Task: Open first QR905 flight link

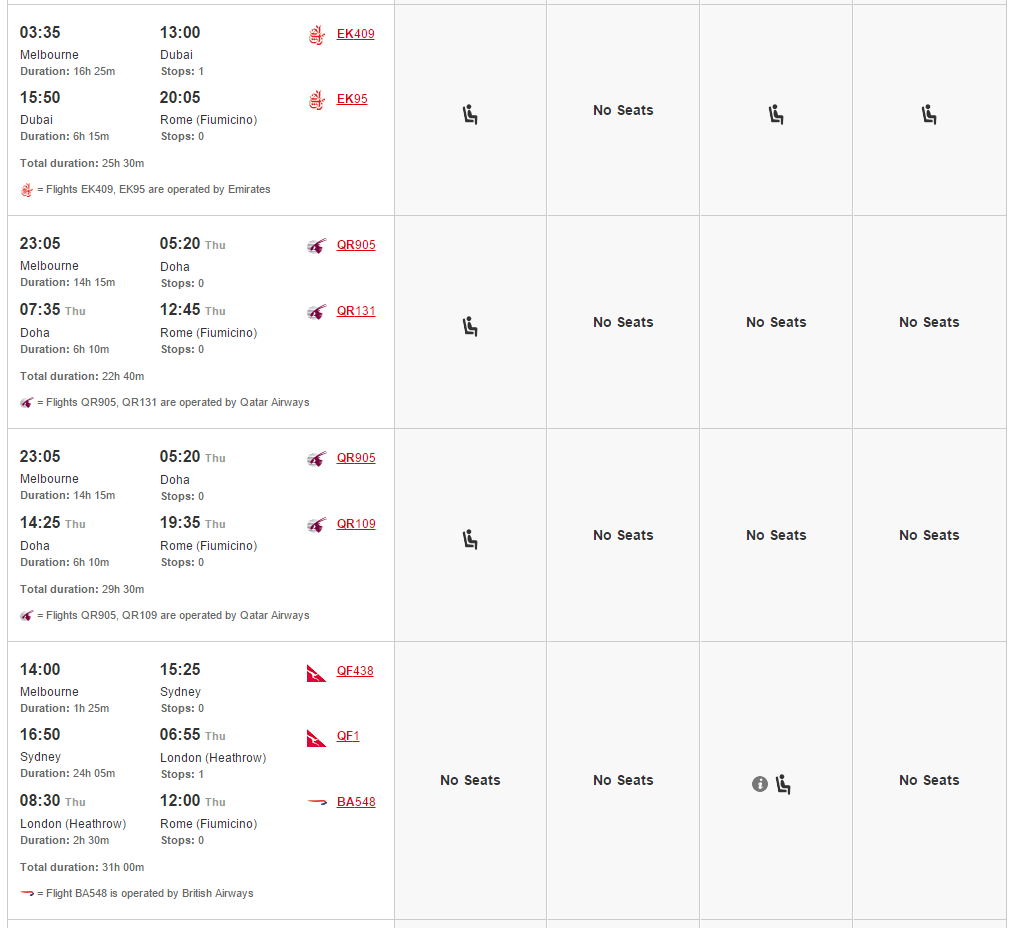Action: pyautogui.click(x=356, y=244)
